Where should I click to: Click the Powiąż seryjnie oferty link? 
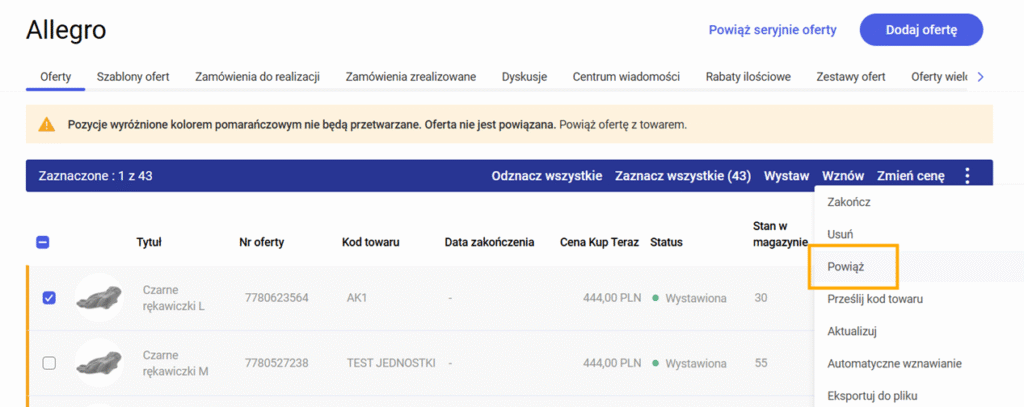772,30
